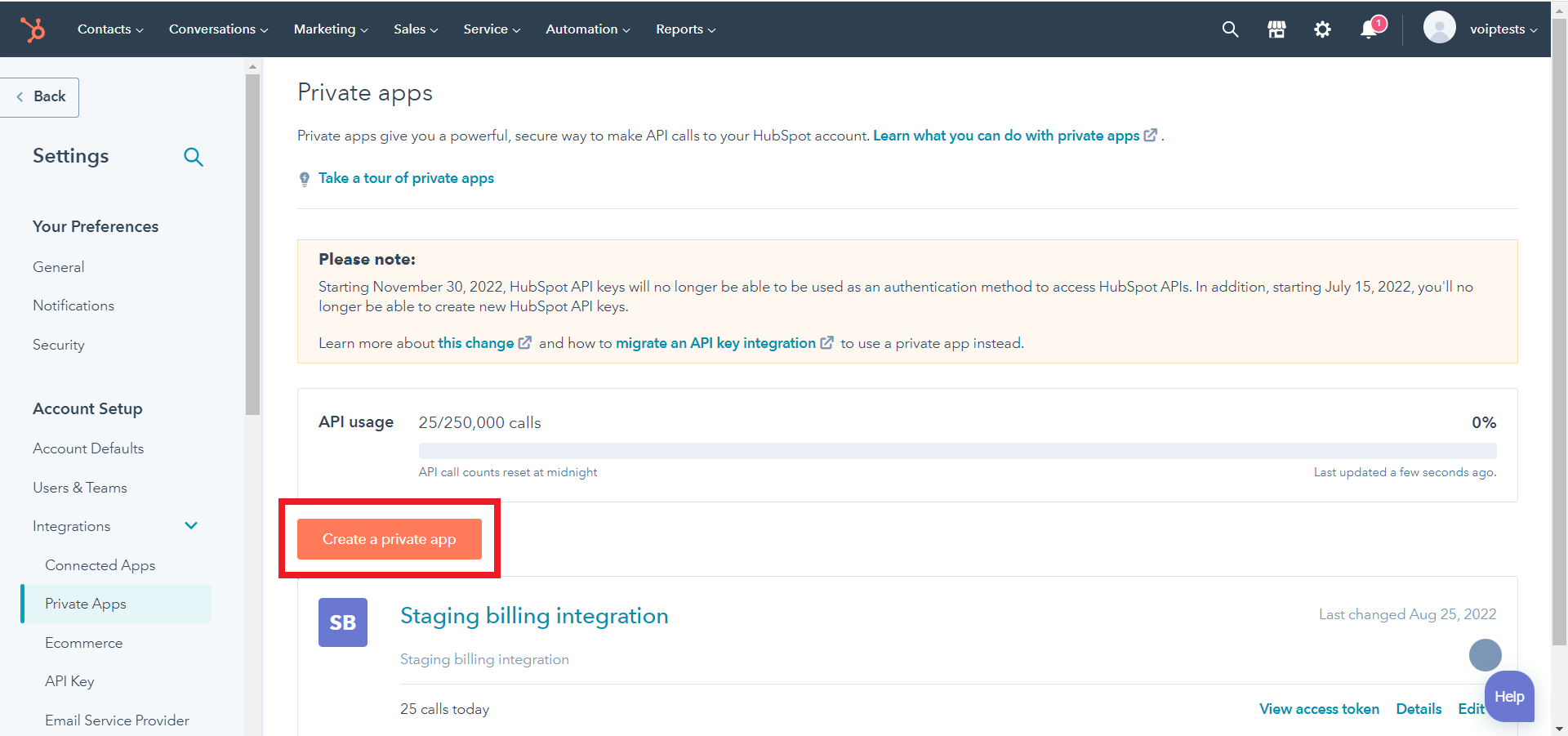Open Connected Apps page
The width and height of the screenshot is (1568, 736).
coord(100,565)
